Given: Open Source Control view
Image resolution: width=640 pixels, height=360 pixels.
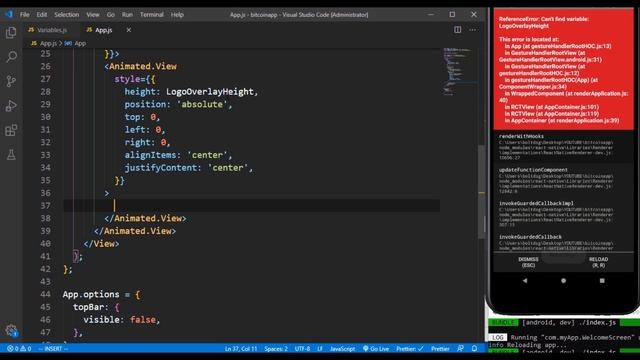Looking at the screenshot, I should (11, 81).
